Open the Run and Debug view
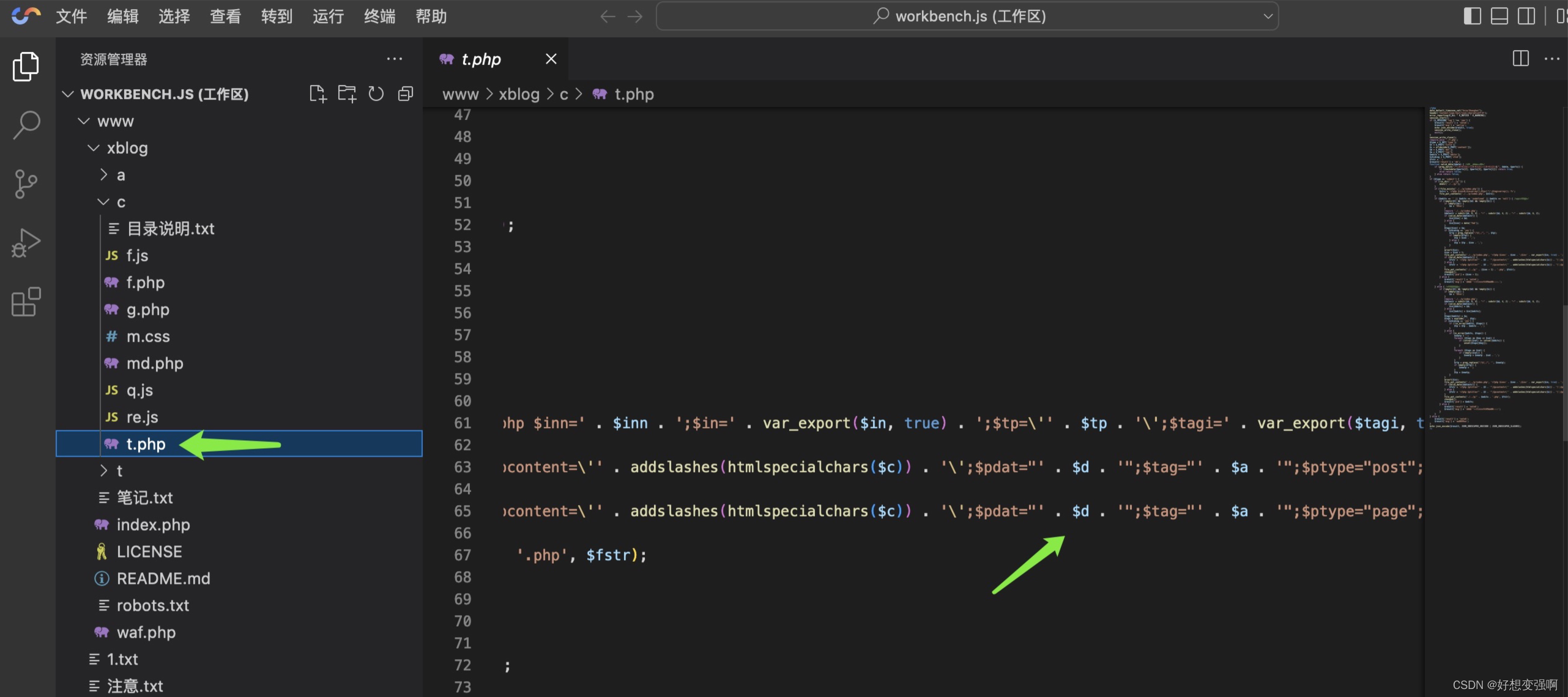This screenshot has height=697, width=1568. coord(26,243)
